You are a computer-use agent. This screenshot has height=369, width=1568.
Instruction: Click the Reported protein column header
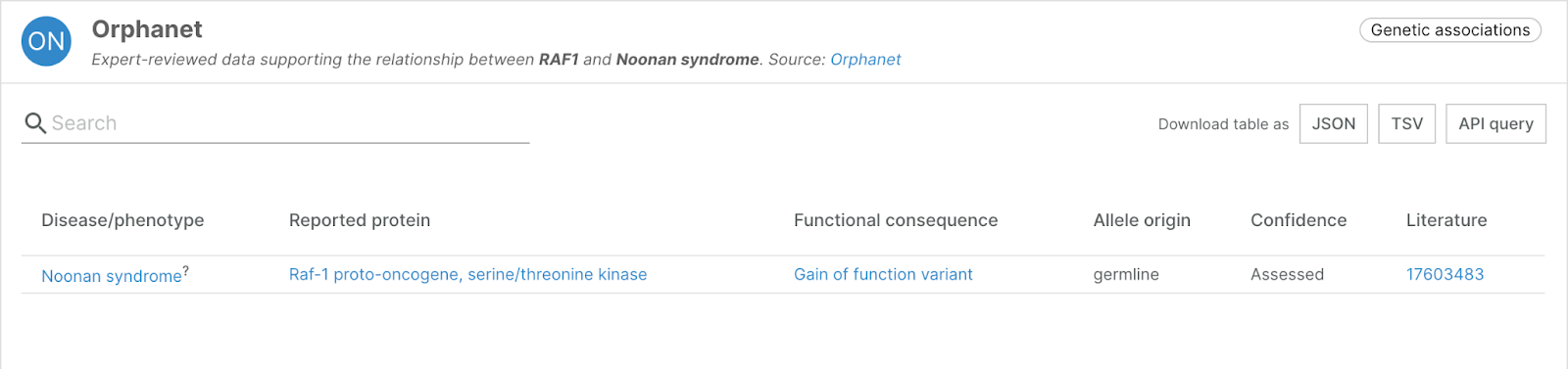(360, 220)
